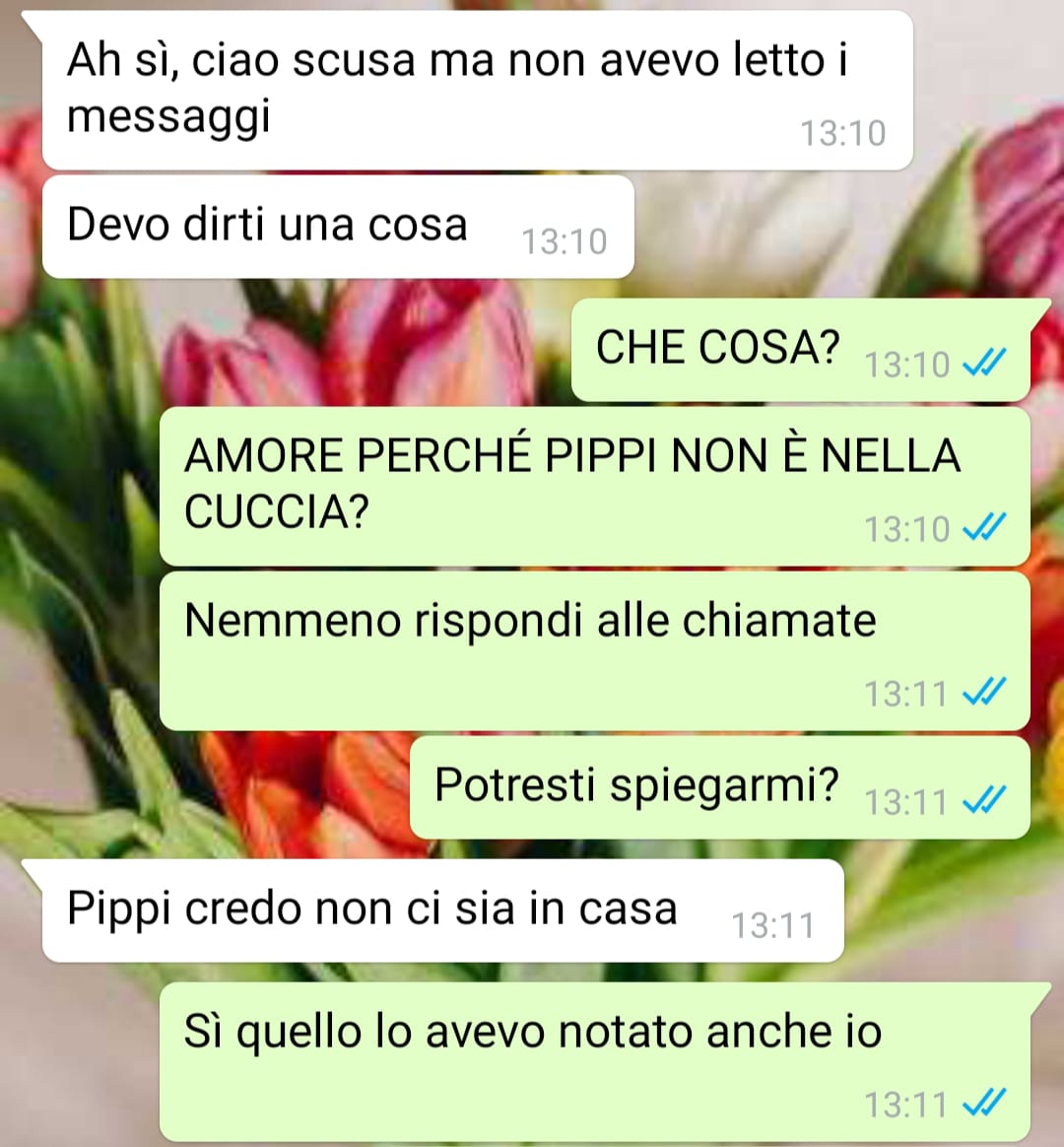Click the tulip wallpaper left of 'CHE COSA?'
This screenshot has width=1064, height=1147.
351,344
